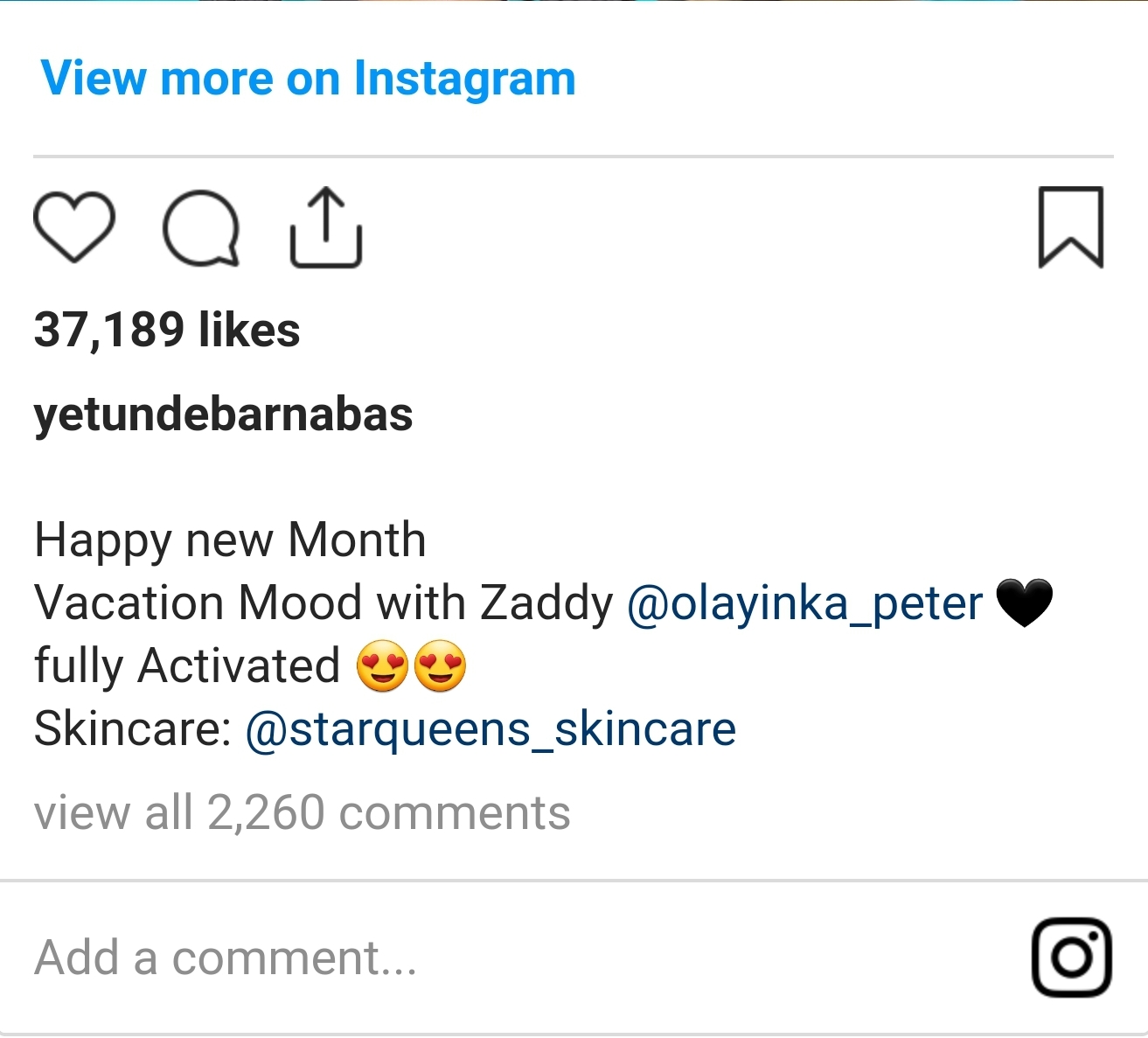Tap the share arrow icon
Screen dimensions: 1148x1038
point(325,226)
